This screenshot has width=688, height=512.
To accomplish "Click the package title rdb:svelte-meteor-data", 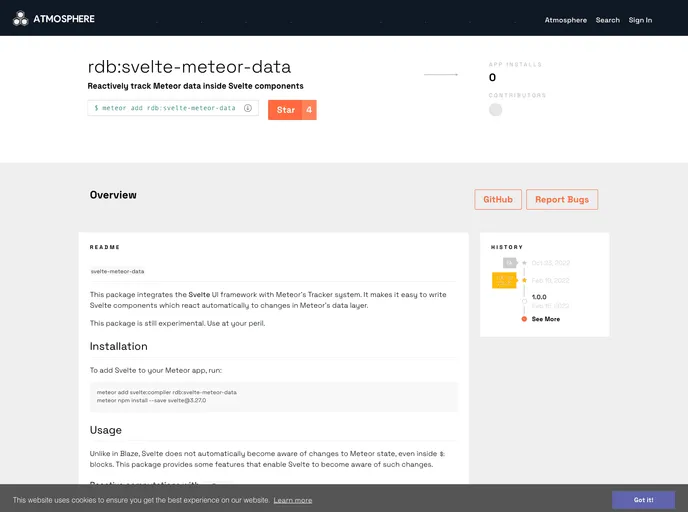I will pyautogui.click(x=189, y=67).
